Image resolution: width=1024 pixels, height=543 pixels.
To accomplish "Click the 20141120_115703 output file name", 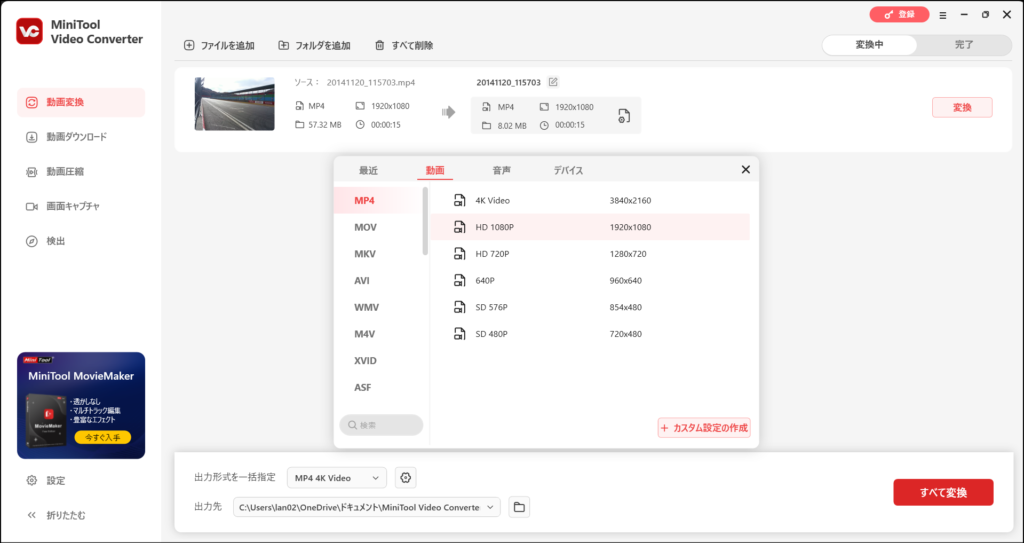I will point(509,82).
